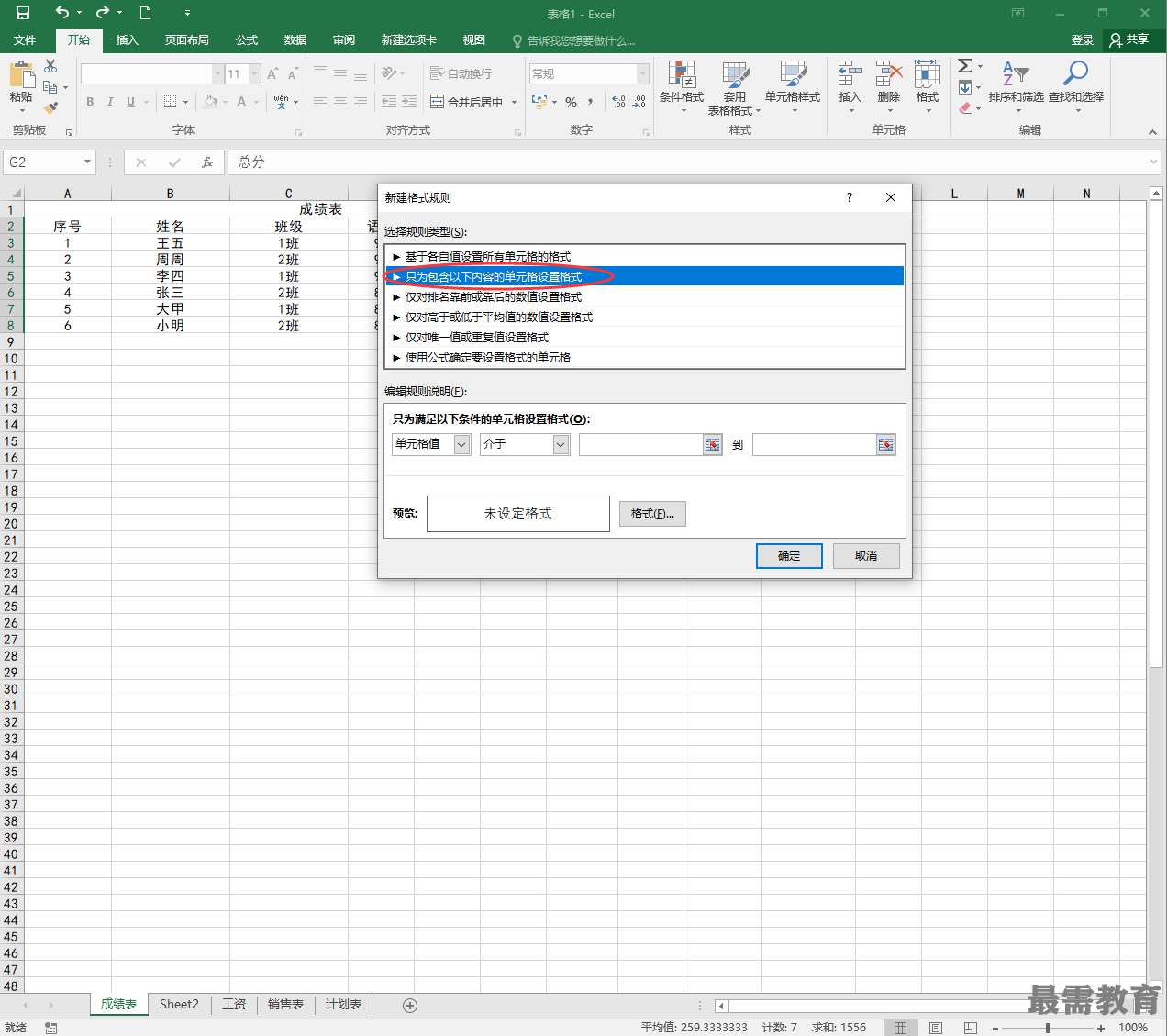Click the first value input field
This screenshot has height=1036, width=1167.
(641, 445)
